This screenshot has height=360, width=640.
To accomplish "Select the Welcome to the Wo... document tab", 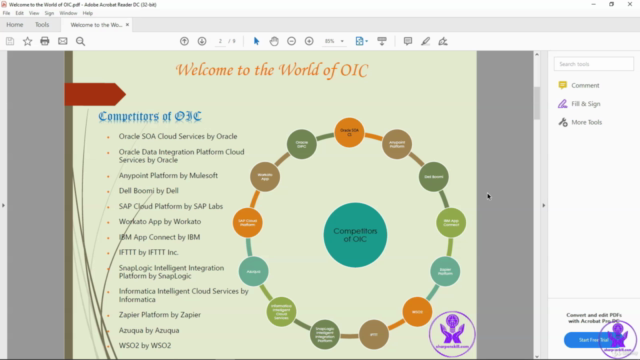I will [x=96, y=25].
